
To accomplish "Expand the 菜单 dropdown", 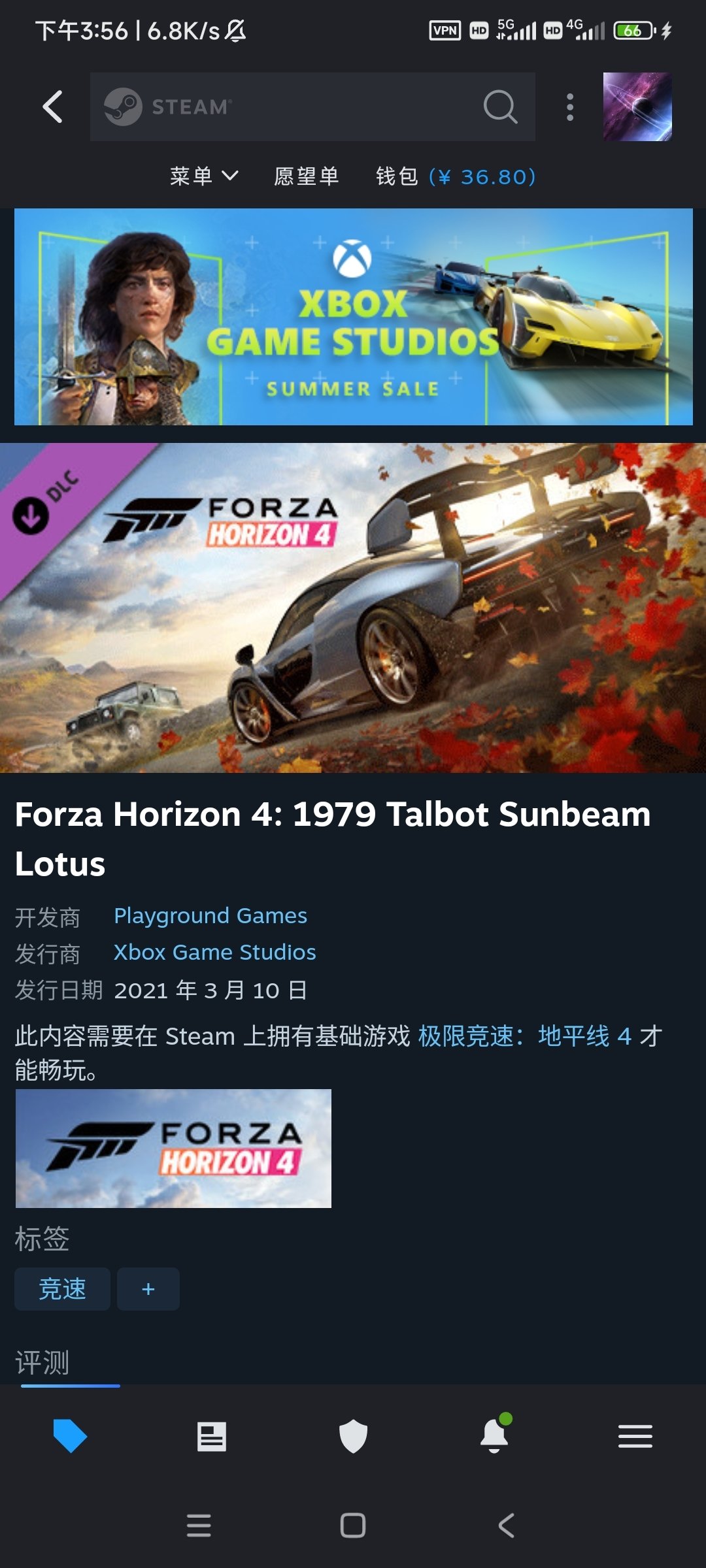I will 204,176.
